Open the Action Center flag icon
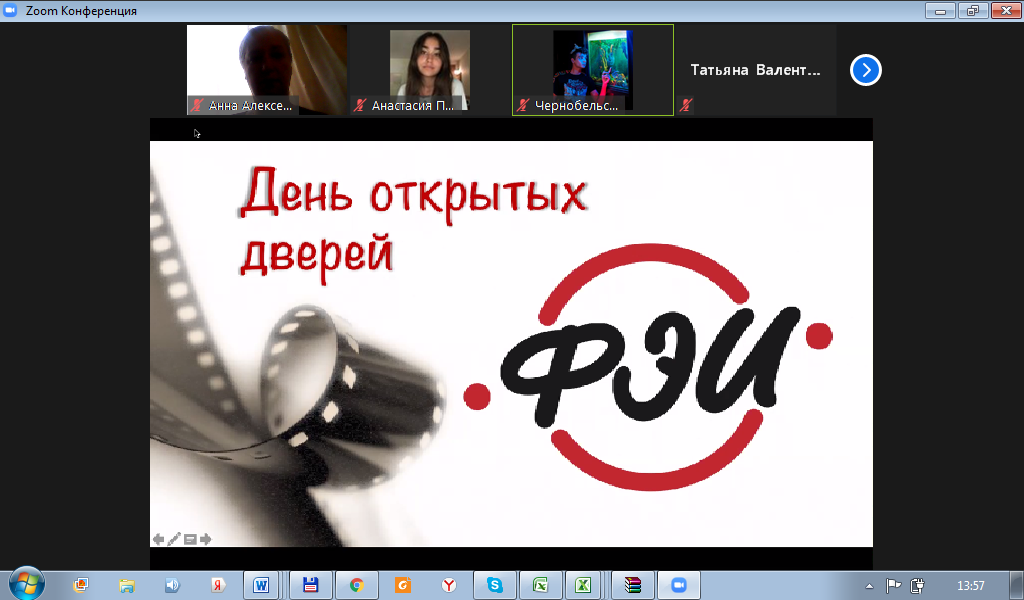 click(x=893, y=585)
